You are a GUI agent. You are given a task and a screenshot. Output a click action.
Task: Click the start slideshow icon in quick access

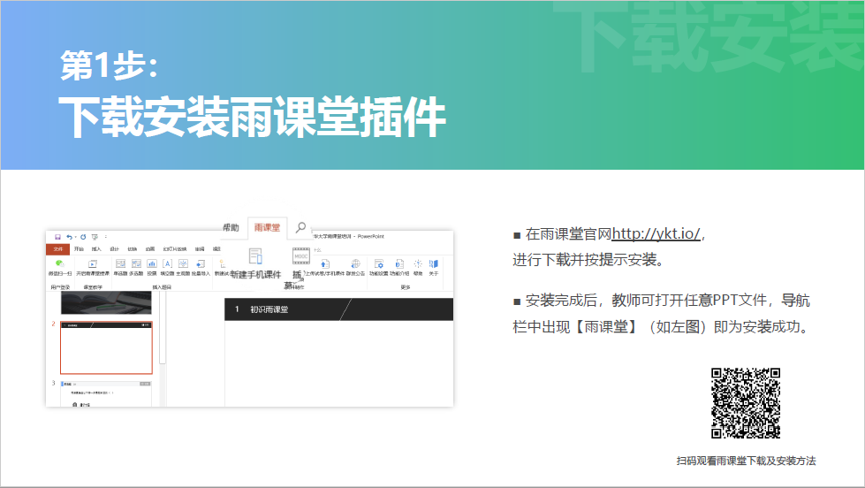tap(95, 237)
